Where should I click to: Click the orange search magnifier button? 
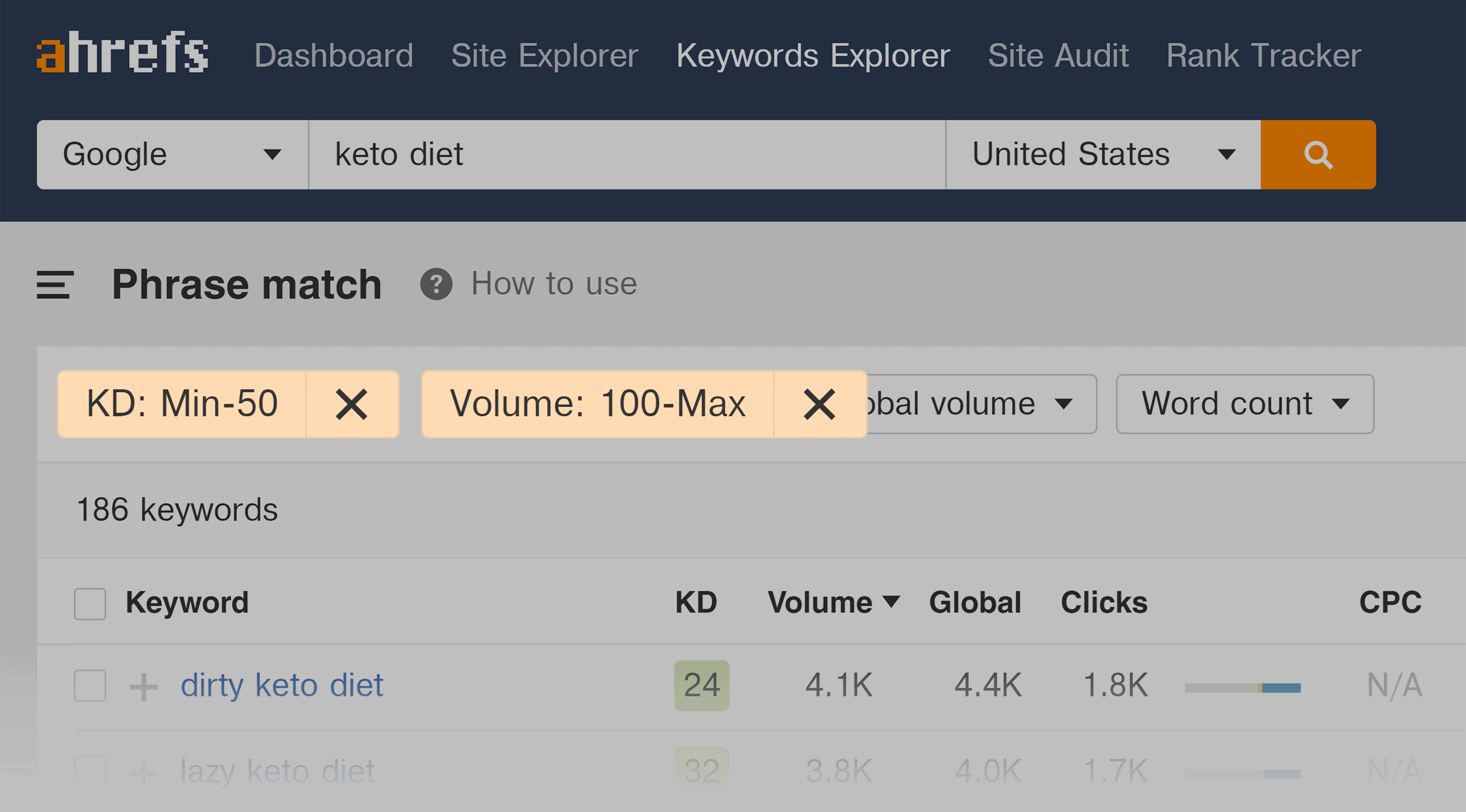[x=1318, y=155]
